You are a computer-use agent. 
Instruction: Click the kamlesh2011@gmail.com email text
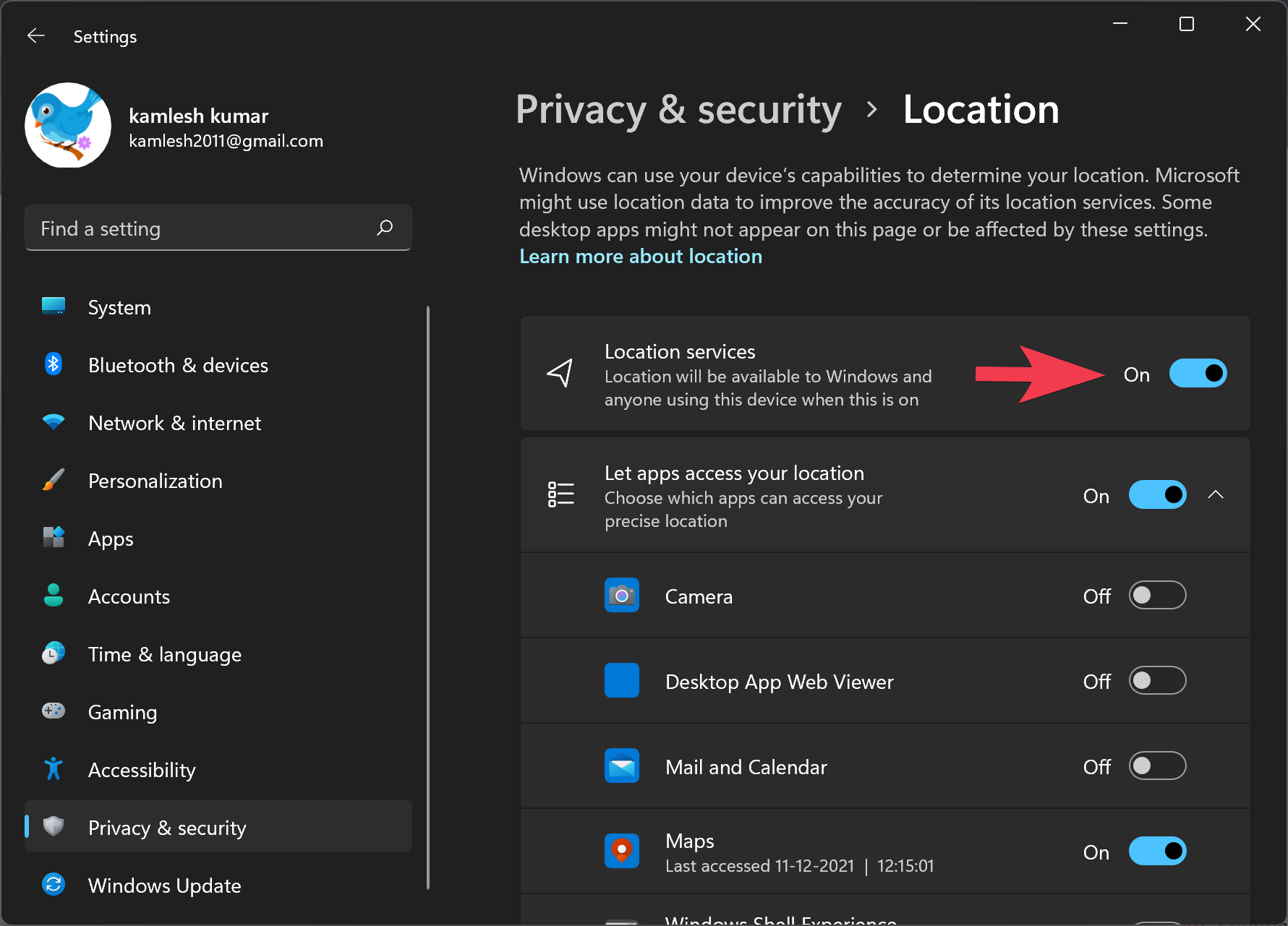point(226,141)
